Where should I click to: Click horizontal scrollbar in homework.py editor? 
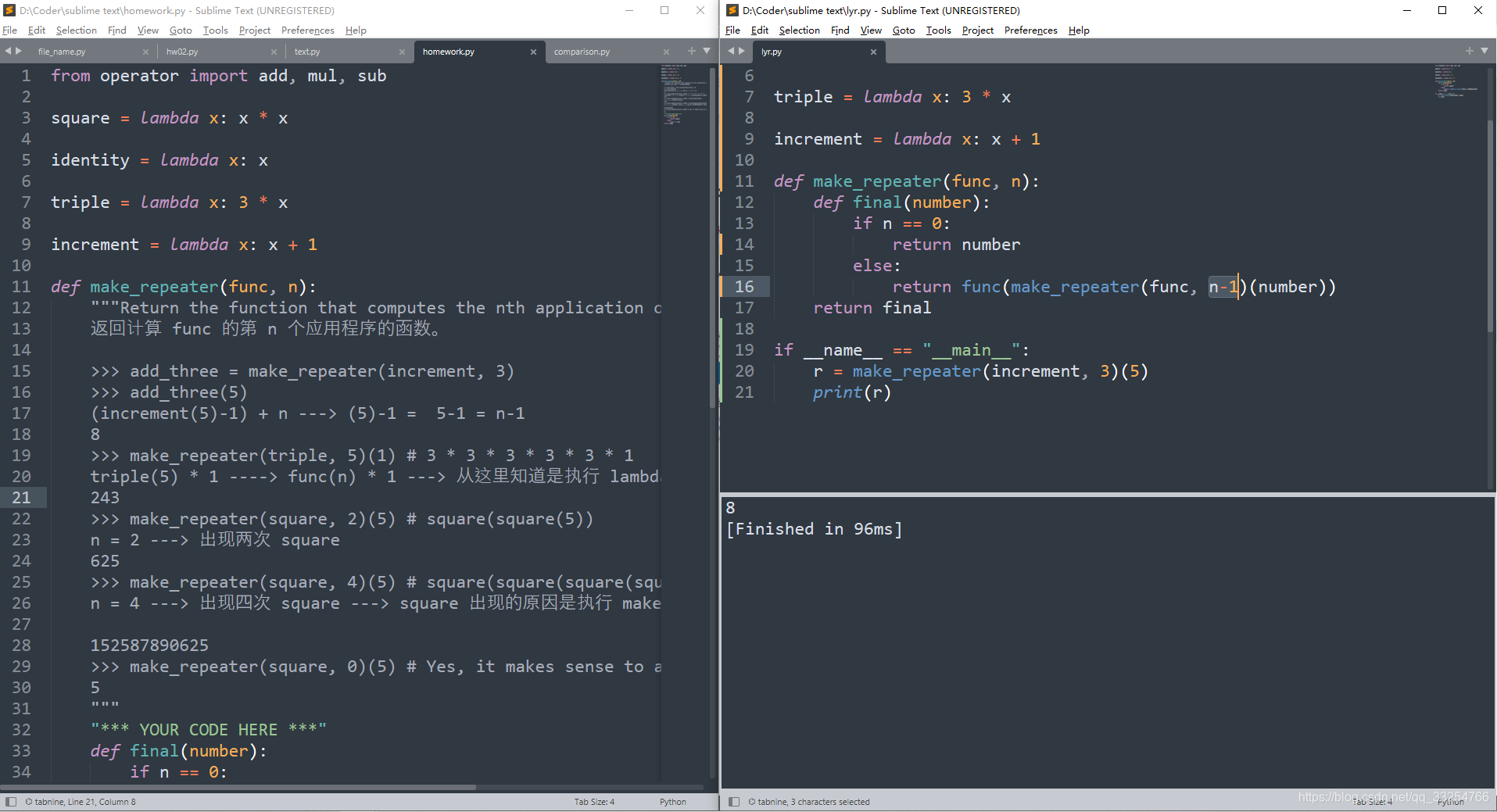click(239, 787)
